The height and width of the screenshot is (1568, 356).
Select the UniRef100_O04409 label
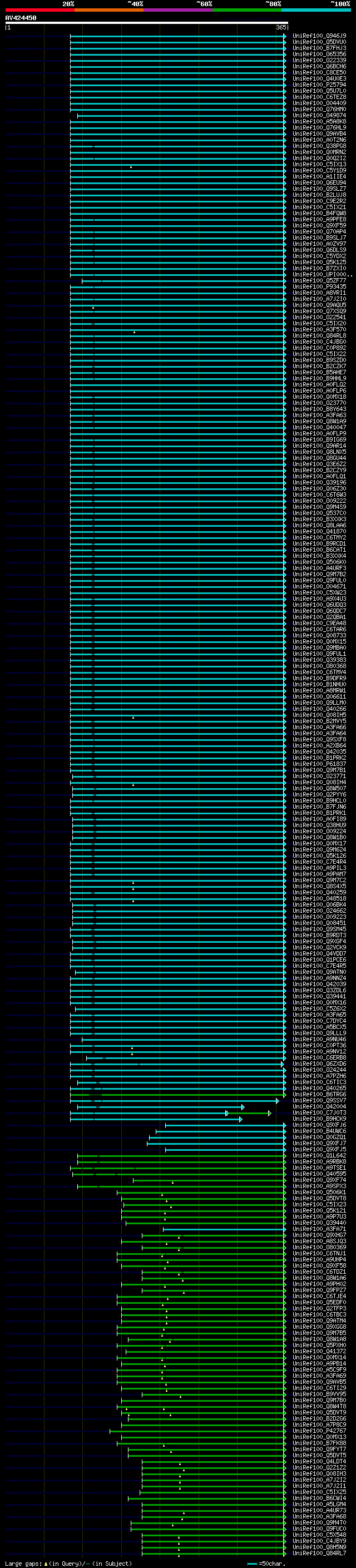(x=319, y=103)
